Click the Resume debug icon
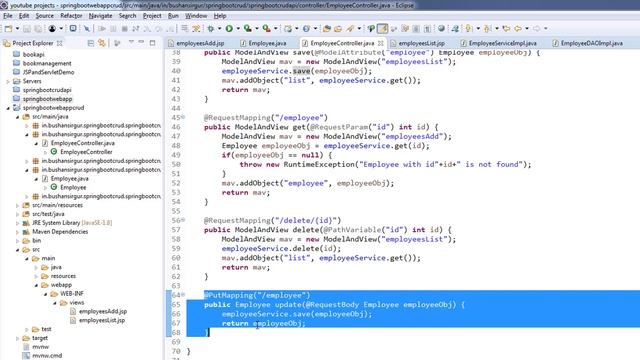 (102, 29)
